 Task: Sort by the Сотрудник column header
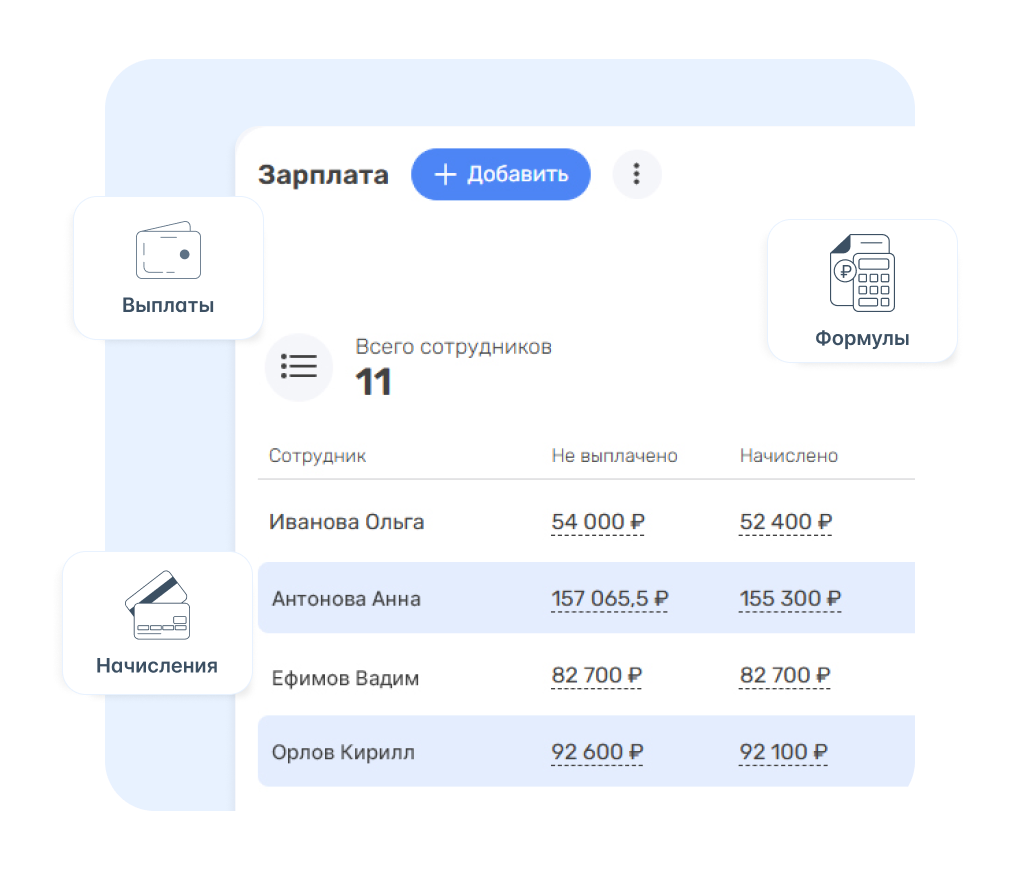317,456
